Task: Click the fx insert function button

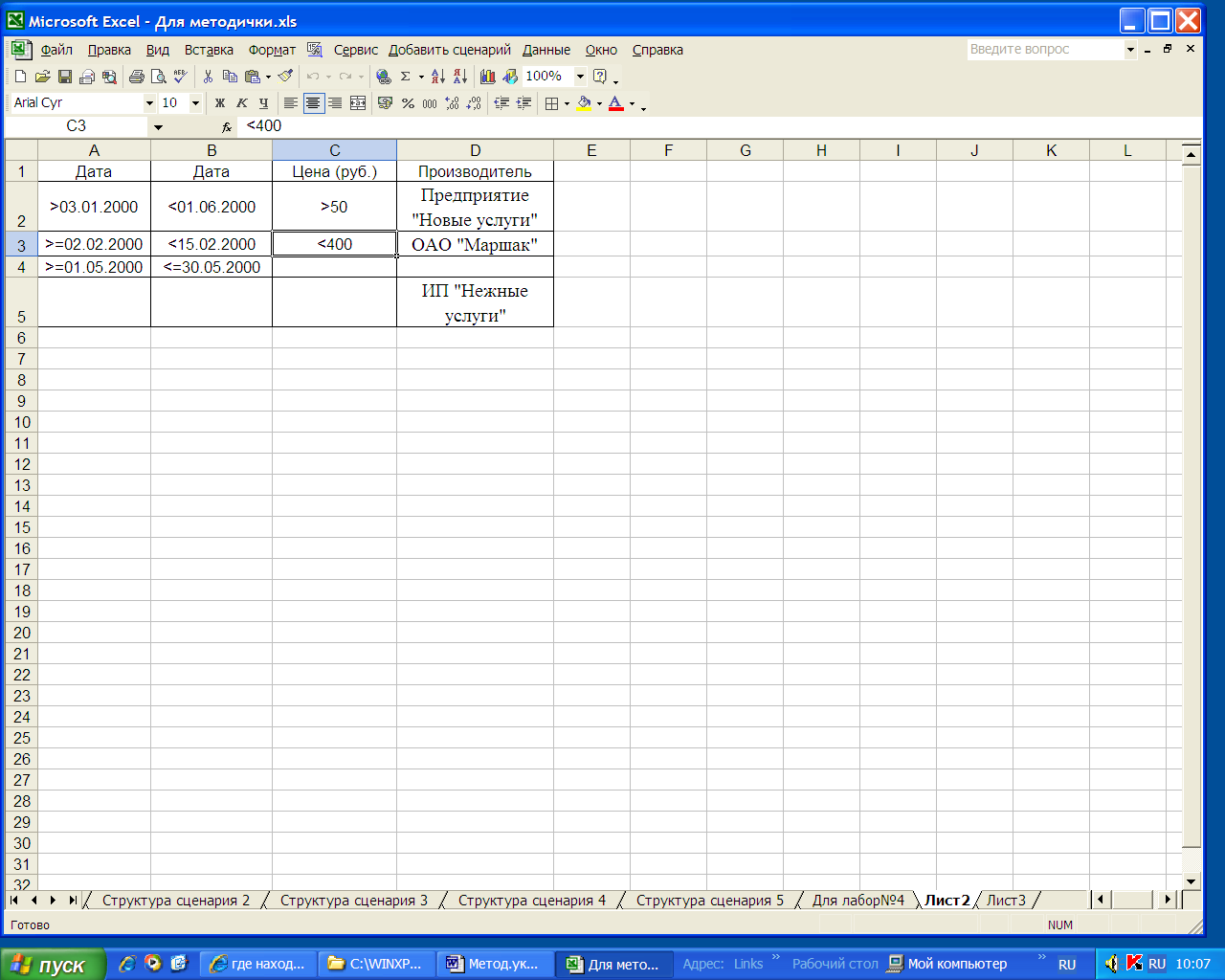Action: 227,126
